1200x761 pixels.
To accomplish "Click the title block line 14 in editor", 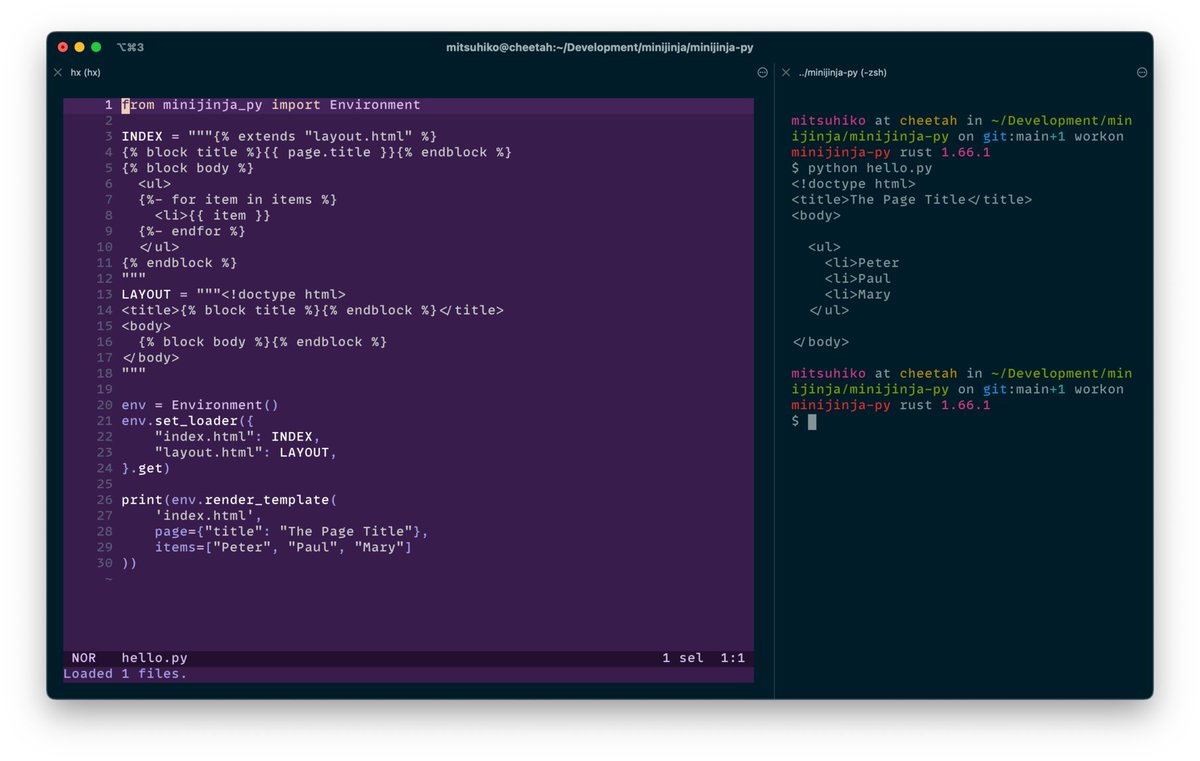I will [313, 310].
